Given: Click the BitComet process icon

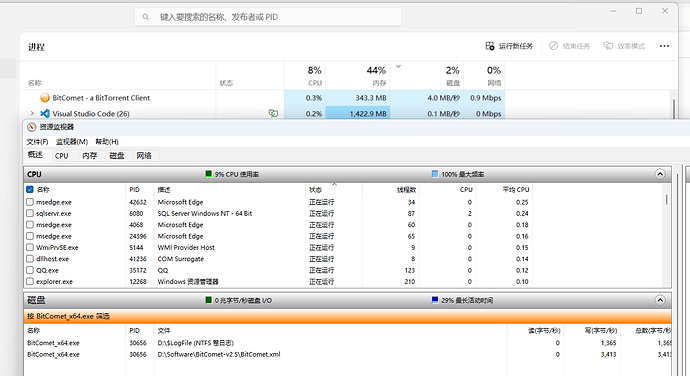Looking at the screenshot, I should [45, 98].
